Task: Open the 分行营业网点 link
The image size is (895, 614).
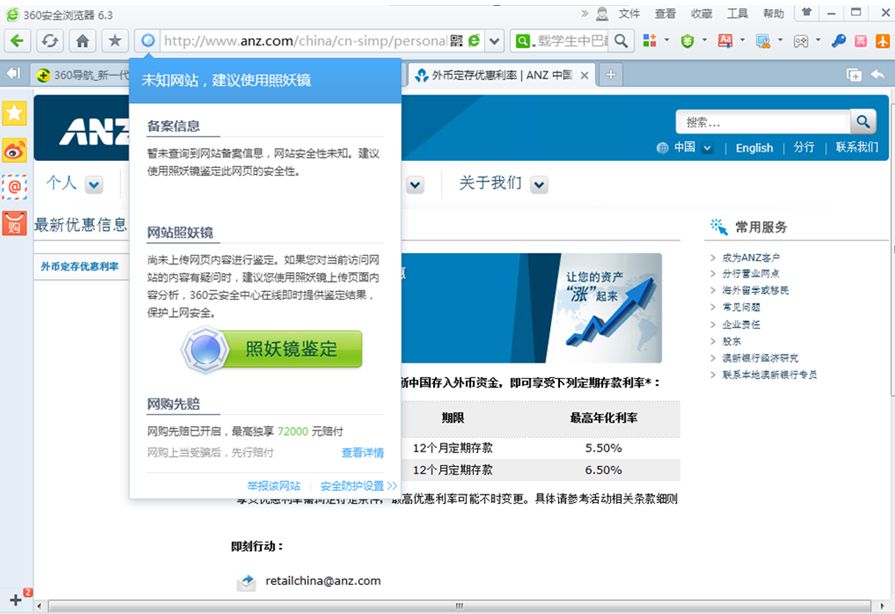Action: (751, 274)
